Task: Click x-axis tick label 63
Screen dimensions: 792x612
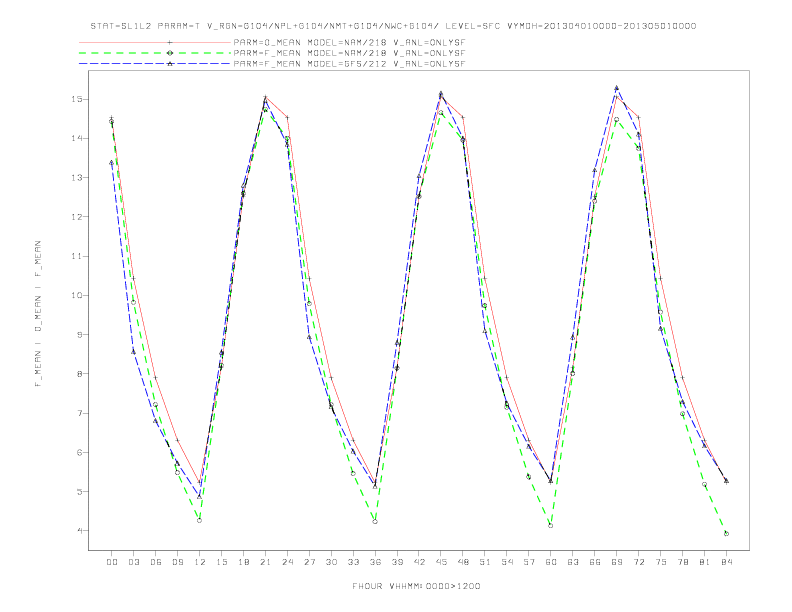Action: click(573, 562)
